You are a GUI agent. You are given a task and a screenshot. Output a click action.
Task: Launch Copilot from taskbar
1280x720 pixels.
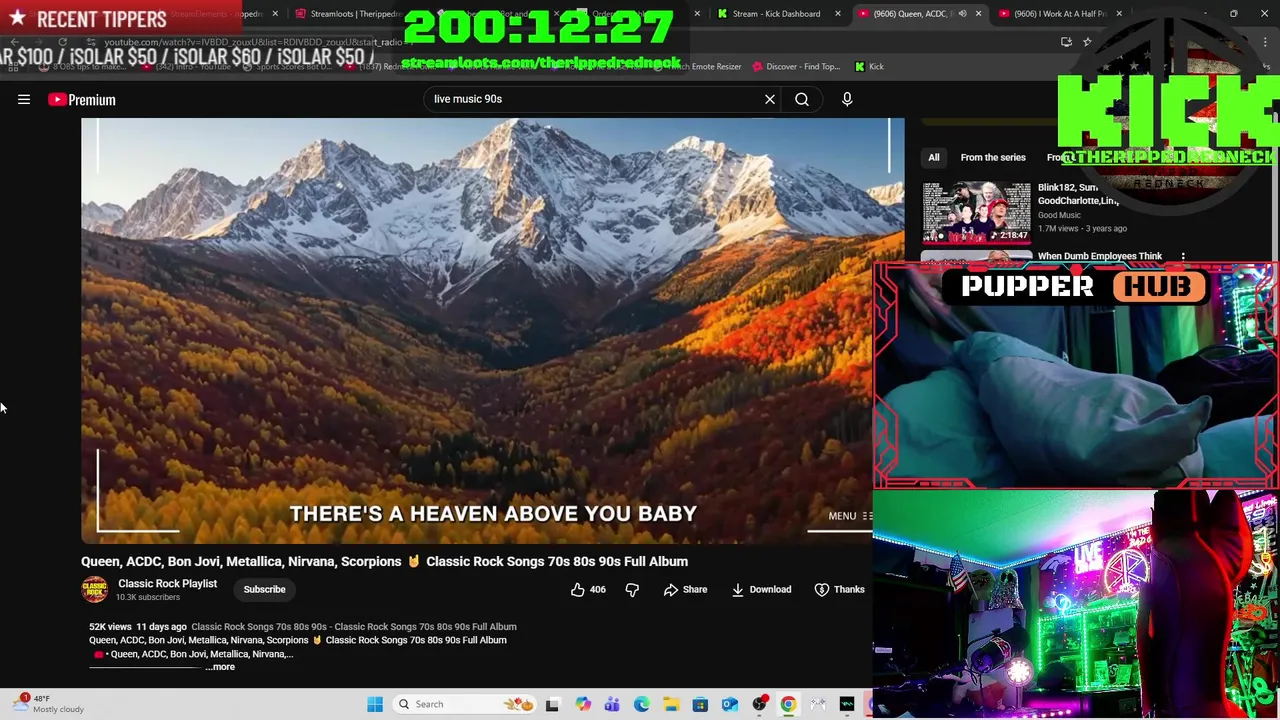click(x=583, y=704)
